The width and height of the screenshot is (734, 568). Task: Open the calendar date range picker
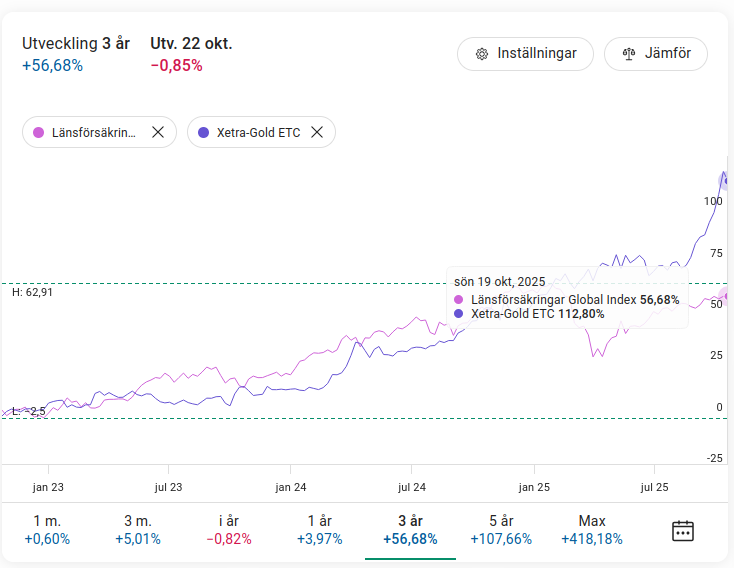click(x=683, y=530)
